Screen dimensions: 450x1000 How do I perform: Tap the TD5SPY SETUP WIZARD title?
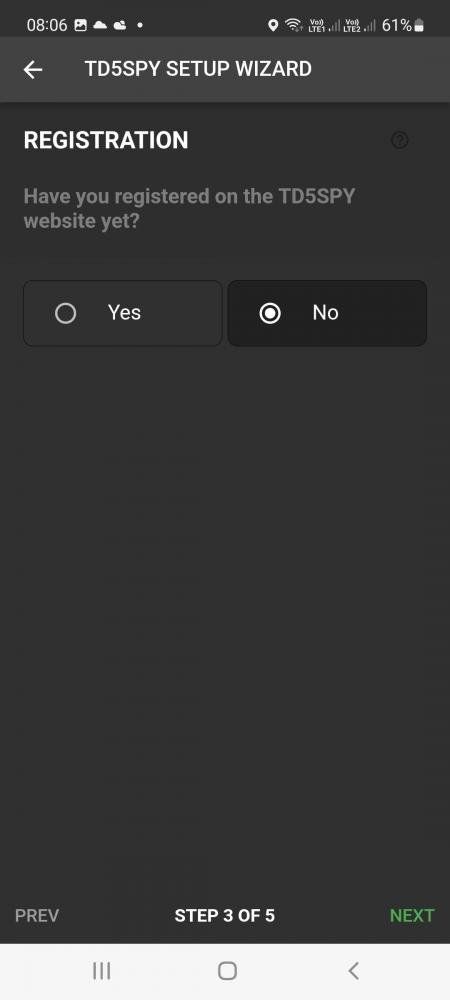(x=198, y=69)
